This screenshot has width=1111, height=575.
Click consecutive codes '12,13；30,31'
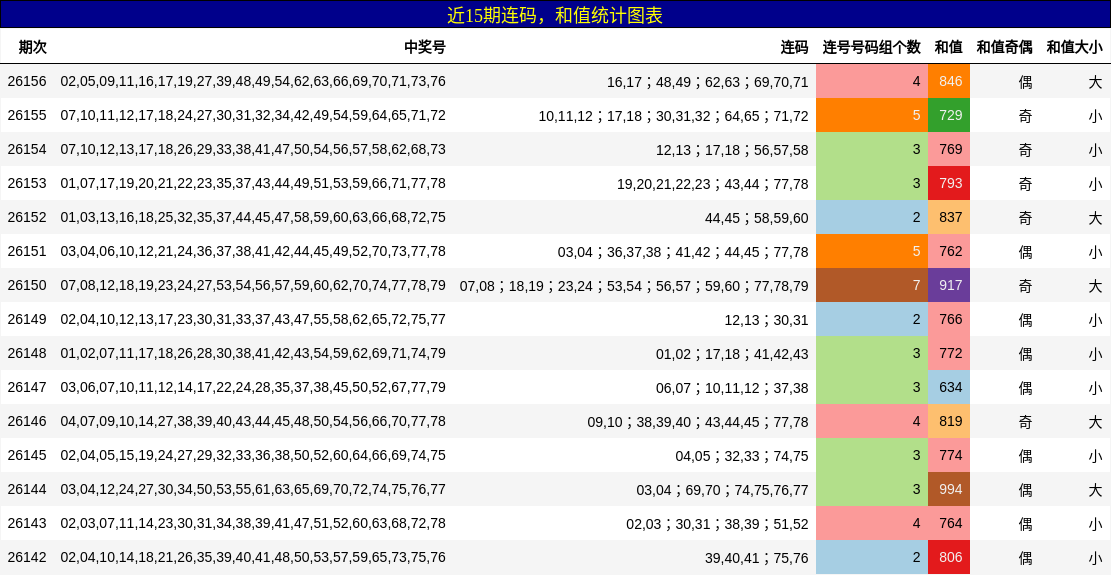(766, 320)
